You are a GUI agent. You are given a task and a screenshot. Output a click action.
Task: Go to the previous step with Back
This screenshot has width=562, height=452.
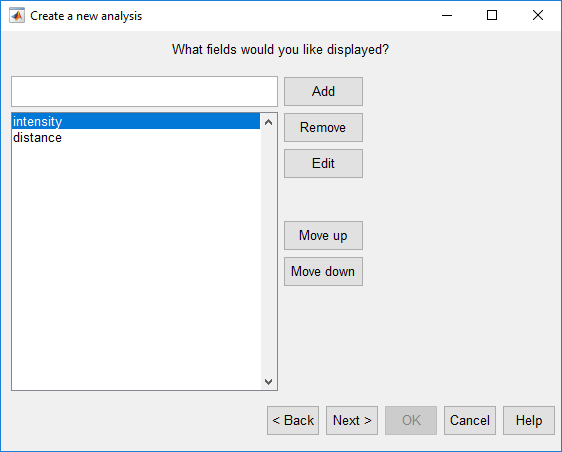pos(293,420)
